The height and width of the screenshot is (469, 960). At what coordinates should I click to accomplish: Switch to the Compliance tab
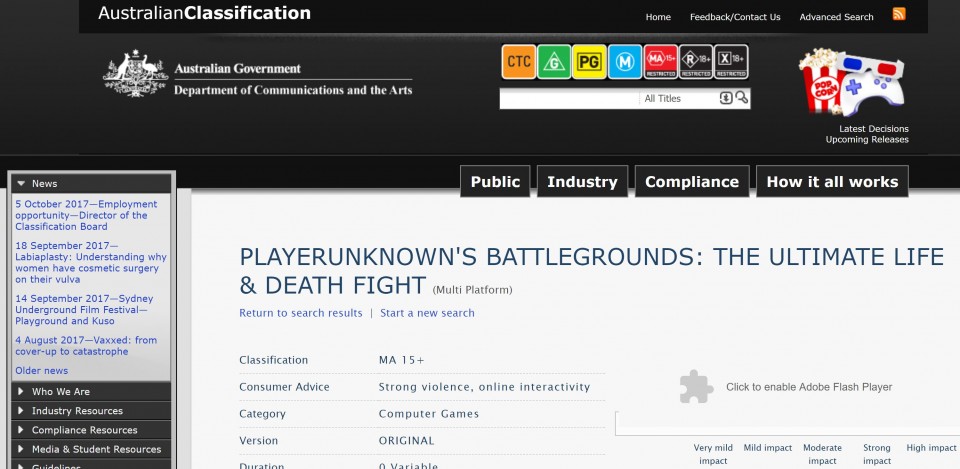point(692,182)
